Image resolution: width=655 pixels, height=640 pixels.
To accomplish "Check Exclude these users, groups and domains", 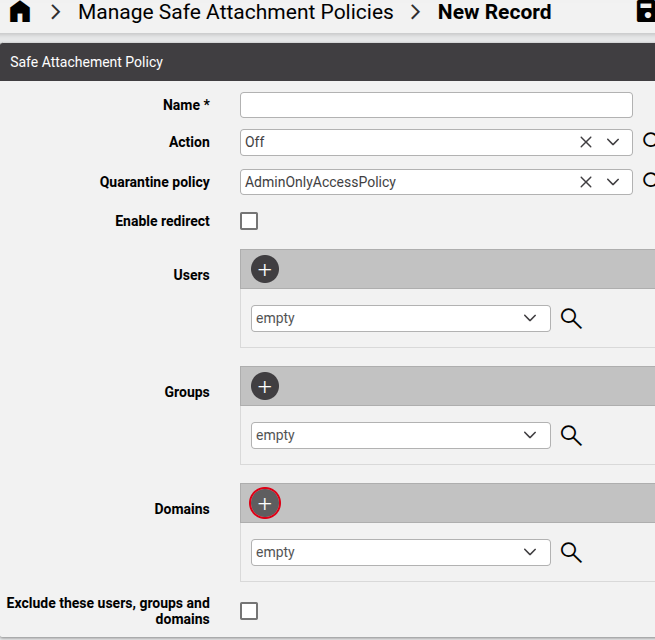I will [249, 611].
